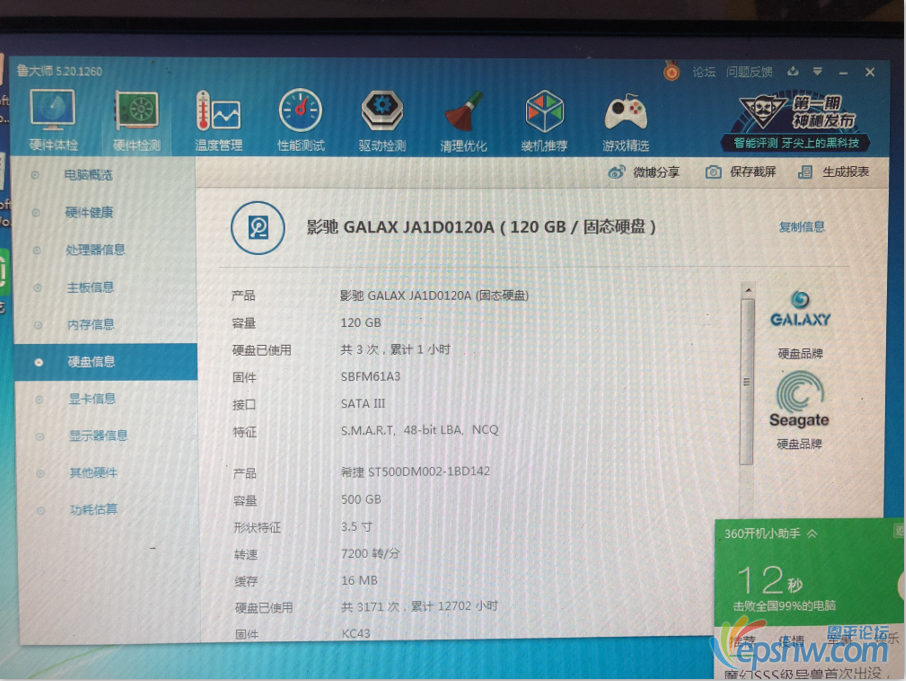Click 生成报表 generate report
906x681 pixels.
tap(833, 172)
